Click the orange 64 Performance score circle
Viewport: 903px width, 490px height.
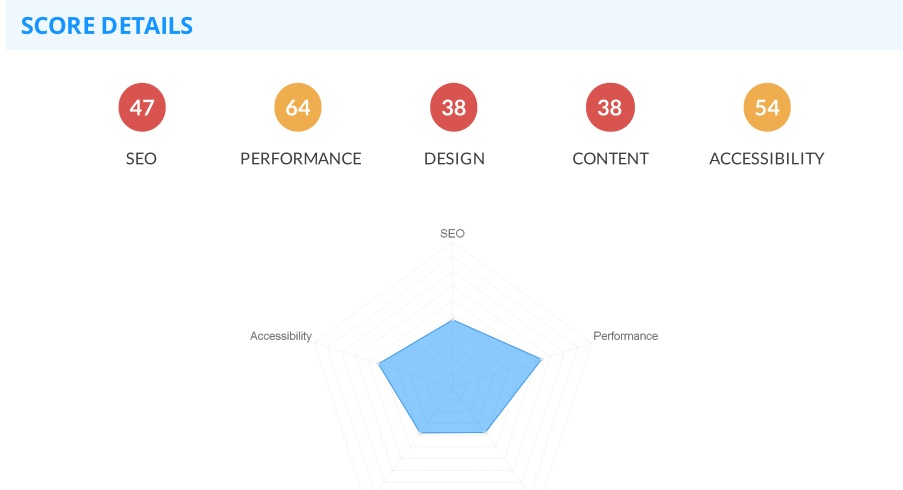(x=298, y=108)
